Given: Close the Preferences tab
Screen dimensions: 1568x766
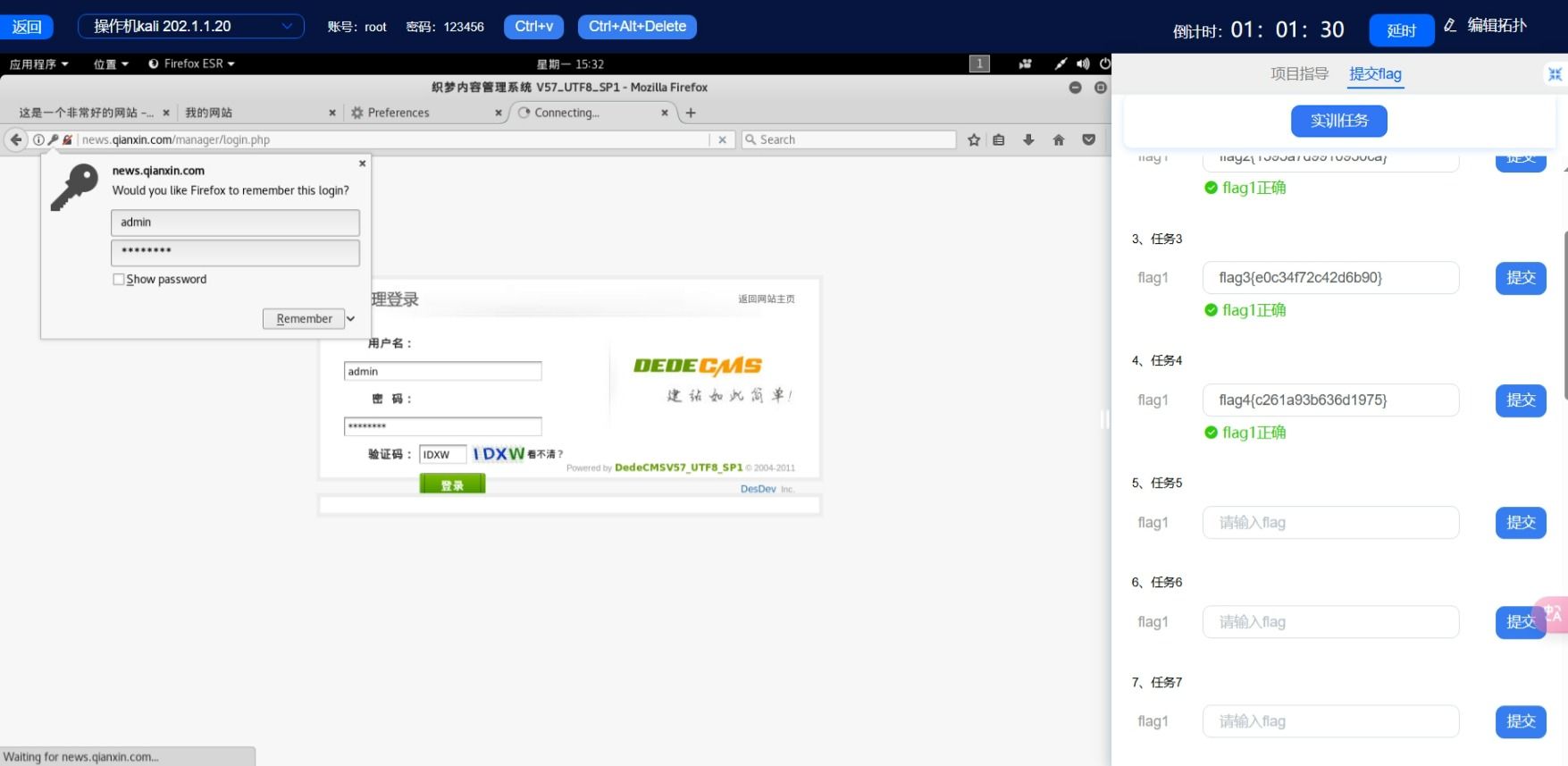Looking at the screenshot, I should click(x=499, y=113).
